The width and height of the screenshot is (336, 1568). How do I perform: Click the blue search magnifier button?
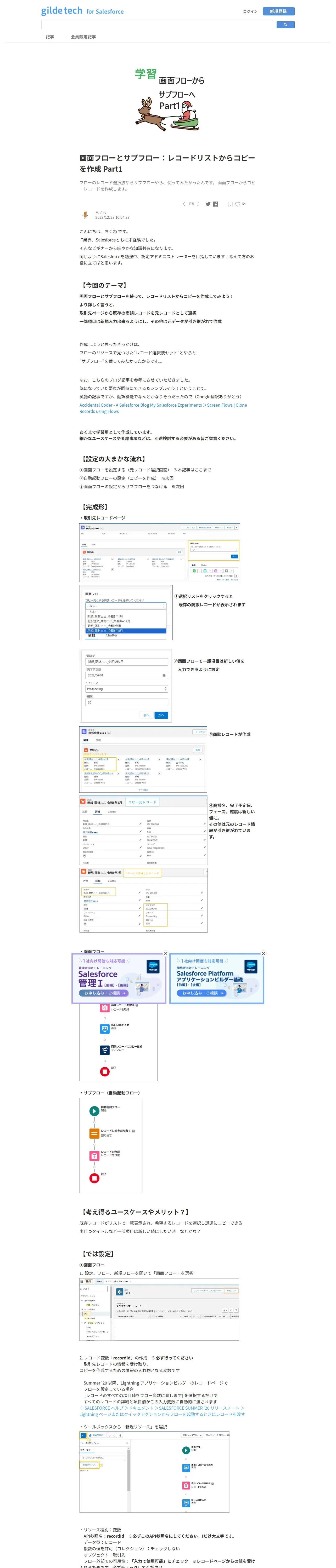285,25
